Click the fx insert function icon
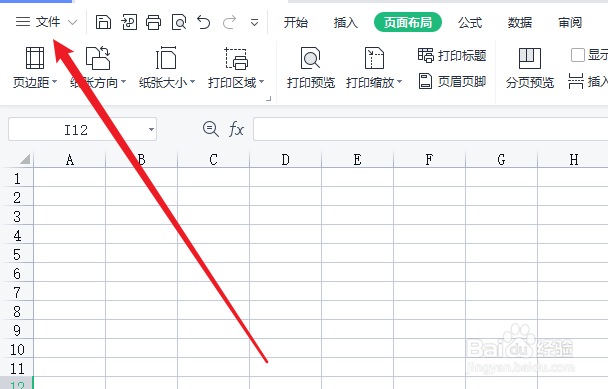608x389 pixels. (x=236, y=129)
